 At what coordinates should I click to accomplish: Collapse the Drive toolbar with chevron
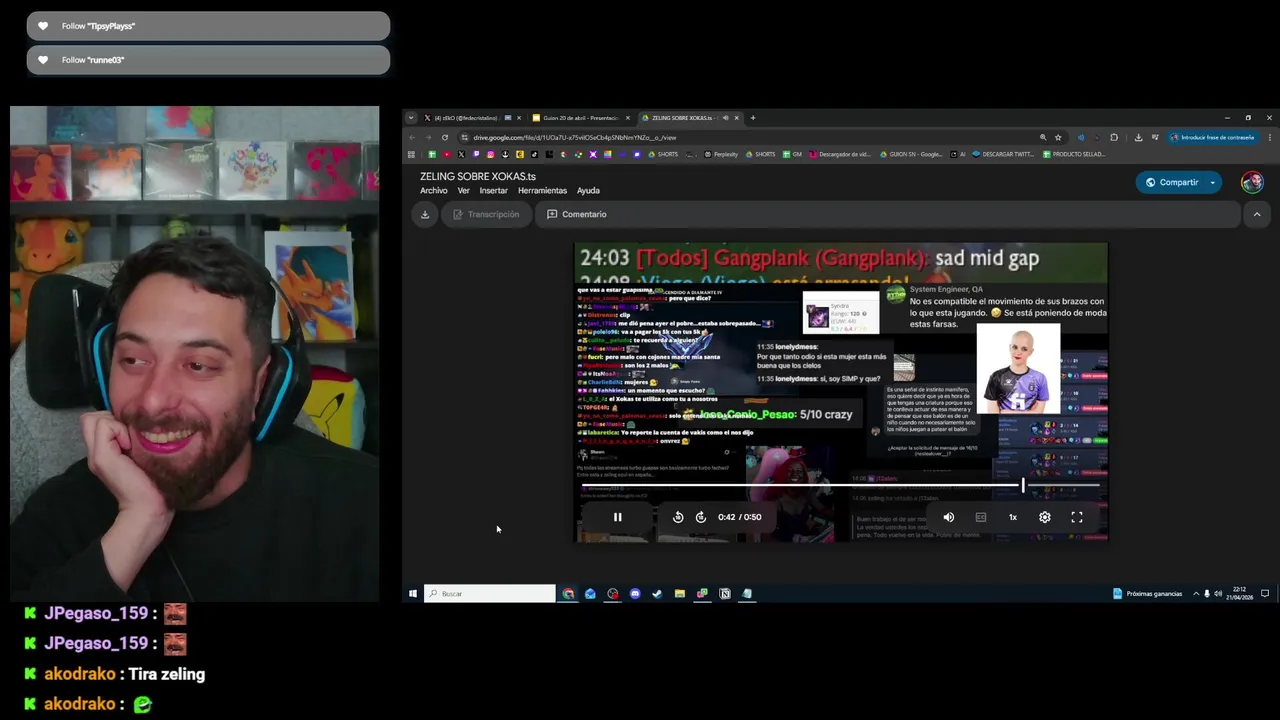pos(1257,214)
